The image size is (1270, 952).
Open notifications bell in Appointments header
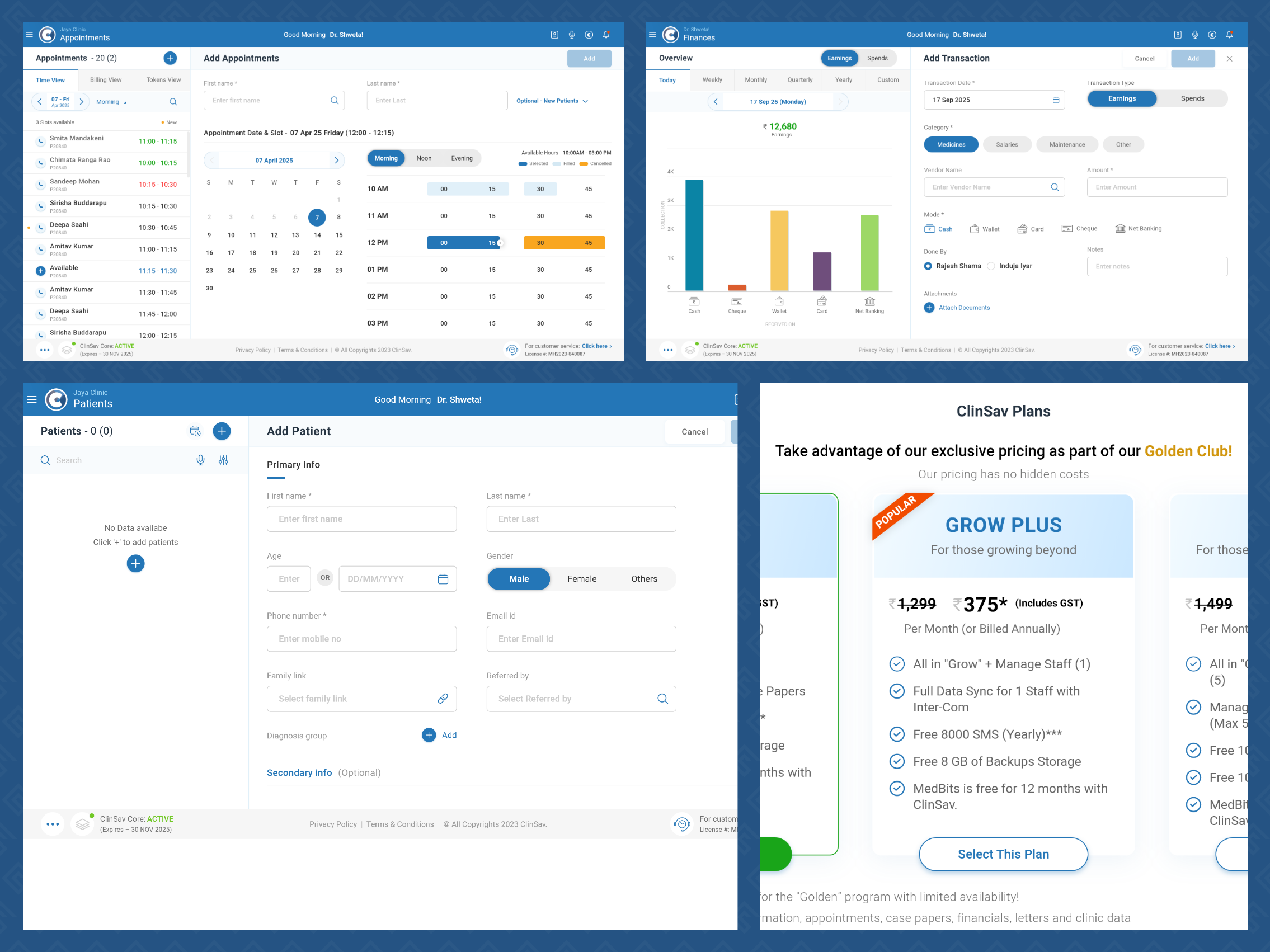point(606,35)
